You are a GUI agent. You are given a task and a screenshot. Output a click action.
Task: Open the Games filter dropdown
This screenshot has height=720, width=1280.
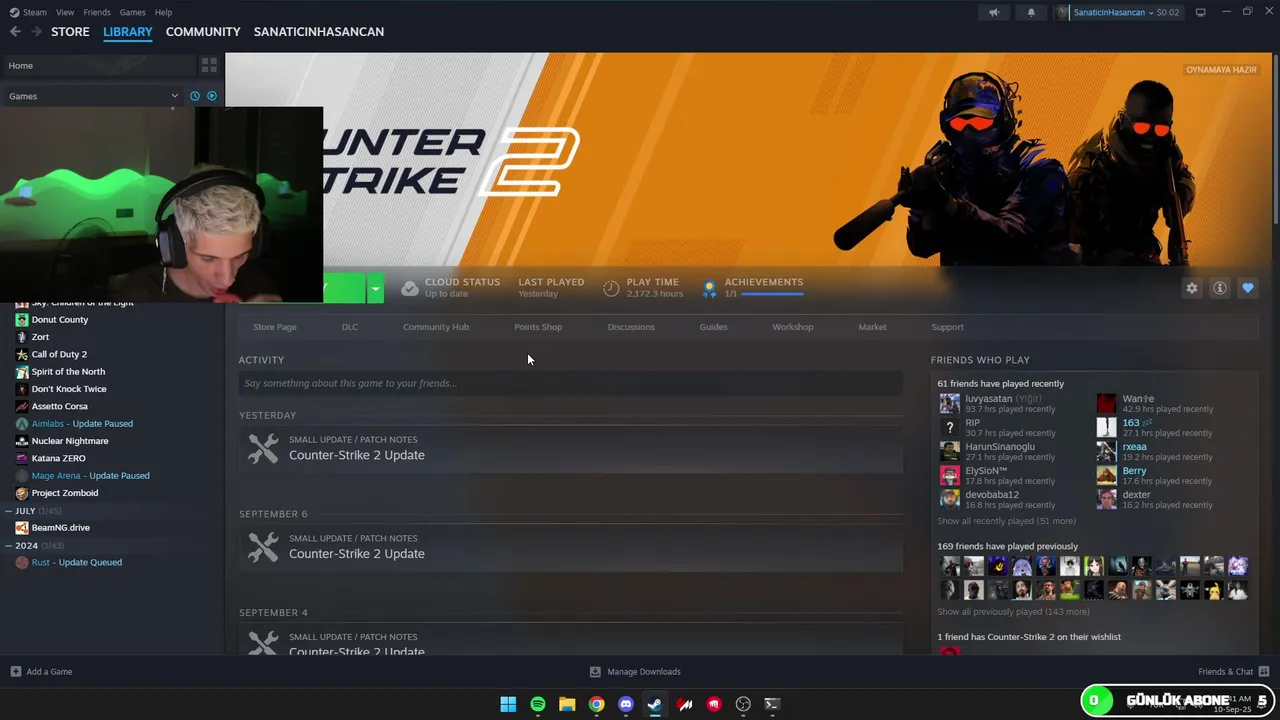click(93, 96)
